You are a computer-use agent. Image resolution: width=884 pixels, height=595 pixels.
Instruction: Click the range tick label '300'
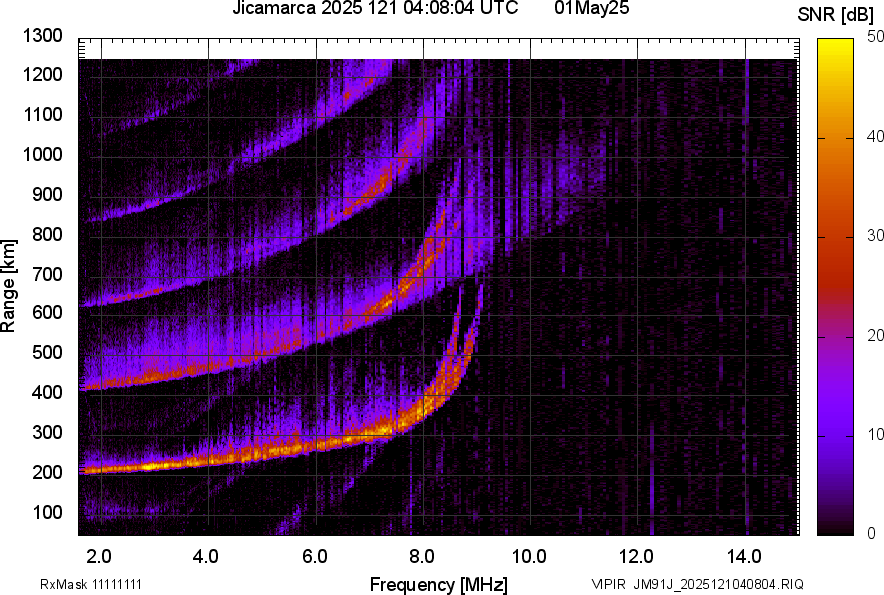click(47, 433)
